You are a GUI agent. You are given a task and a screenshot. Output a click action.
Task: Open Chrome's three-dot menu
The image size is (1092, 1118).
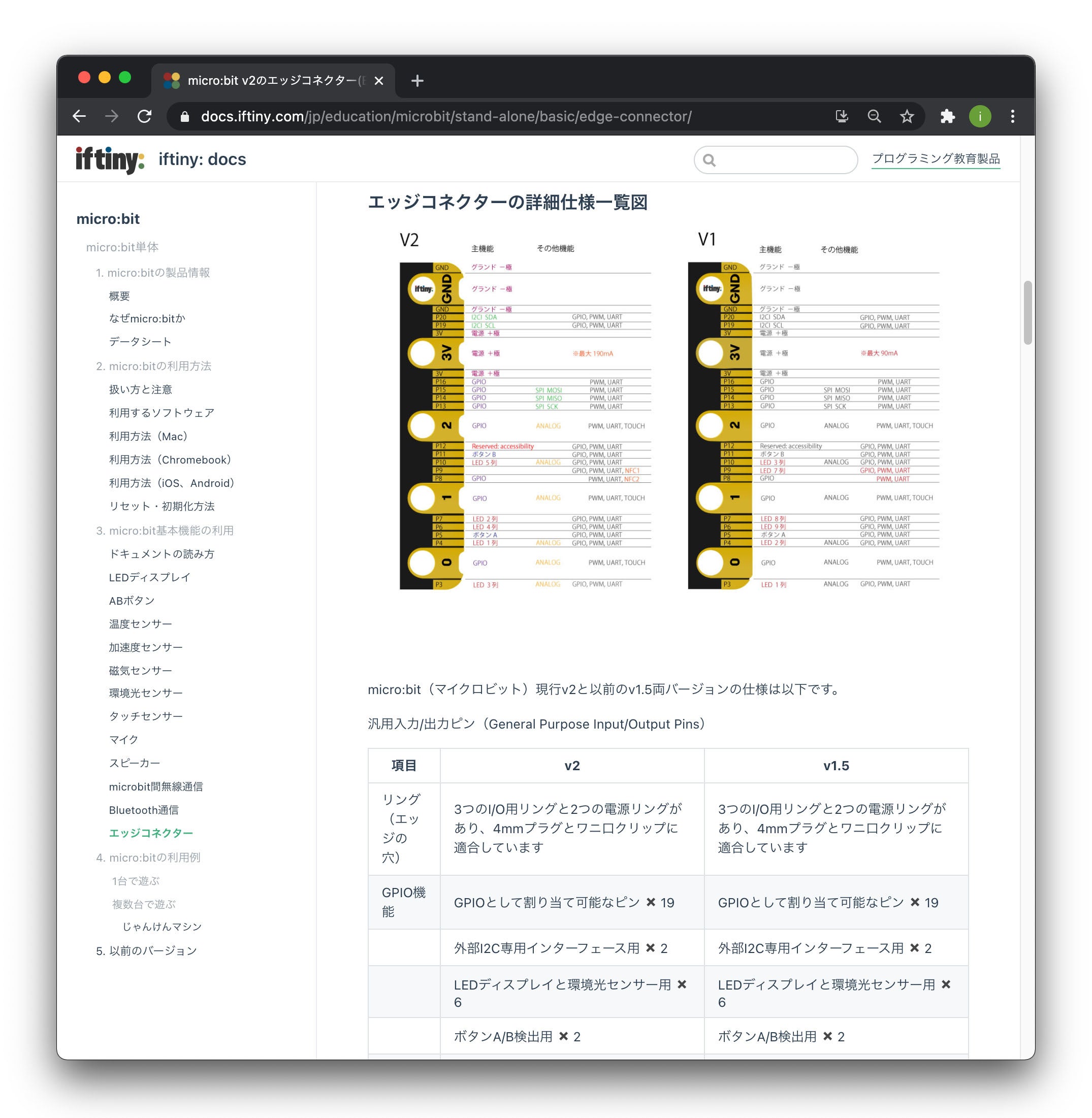click(1012, 116)
